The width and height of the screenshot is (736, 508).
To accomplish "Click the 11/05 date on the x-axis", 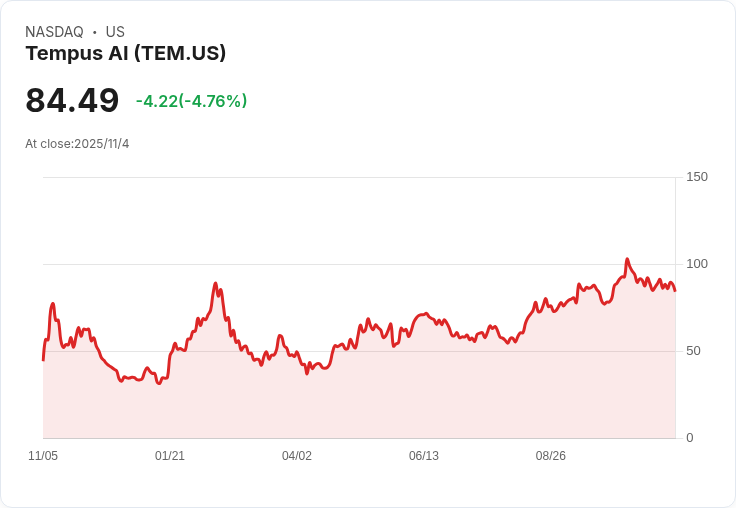I will pyautogui.click(x=43, y=456).
